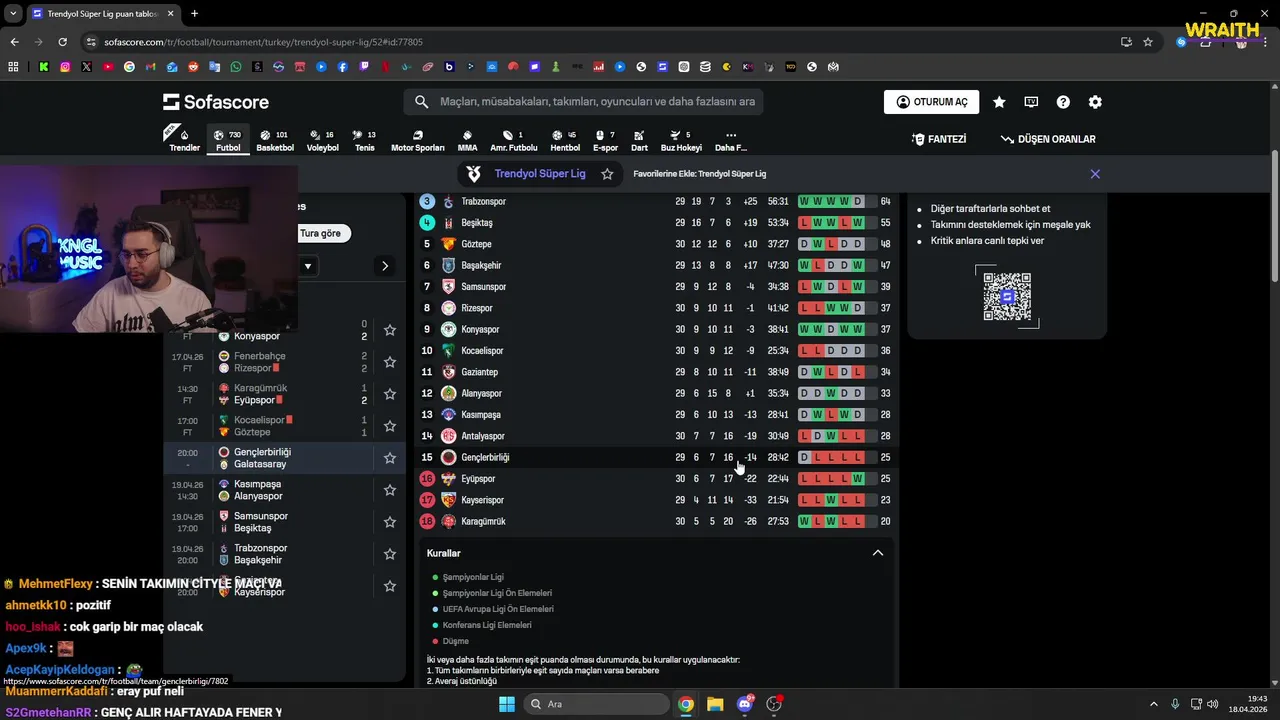Open the WhatsApp bookmark icon
Image resolution: width=1280 pixels, height=720 pixels.
point(236,67)
